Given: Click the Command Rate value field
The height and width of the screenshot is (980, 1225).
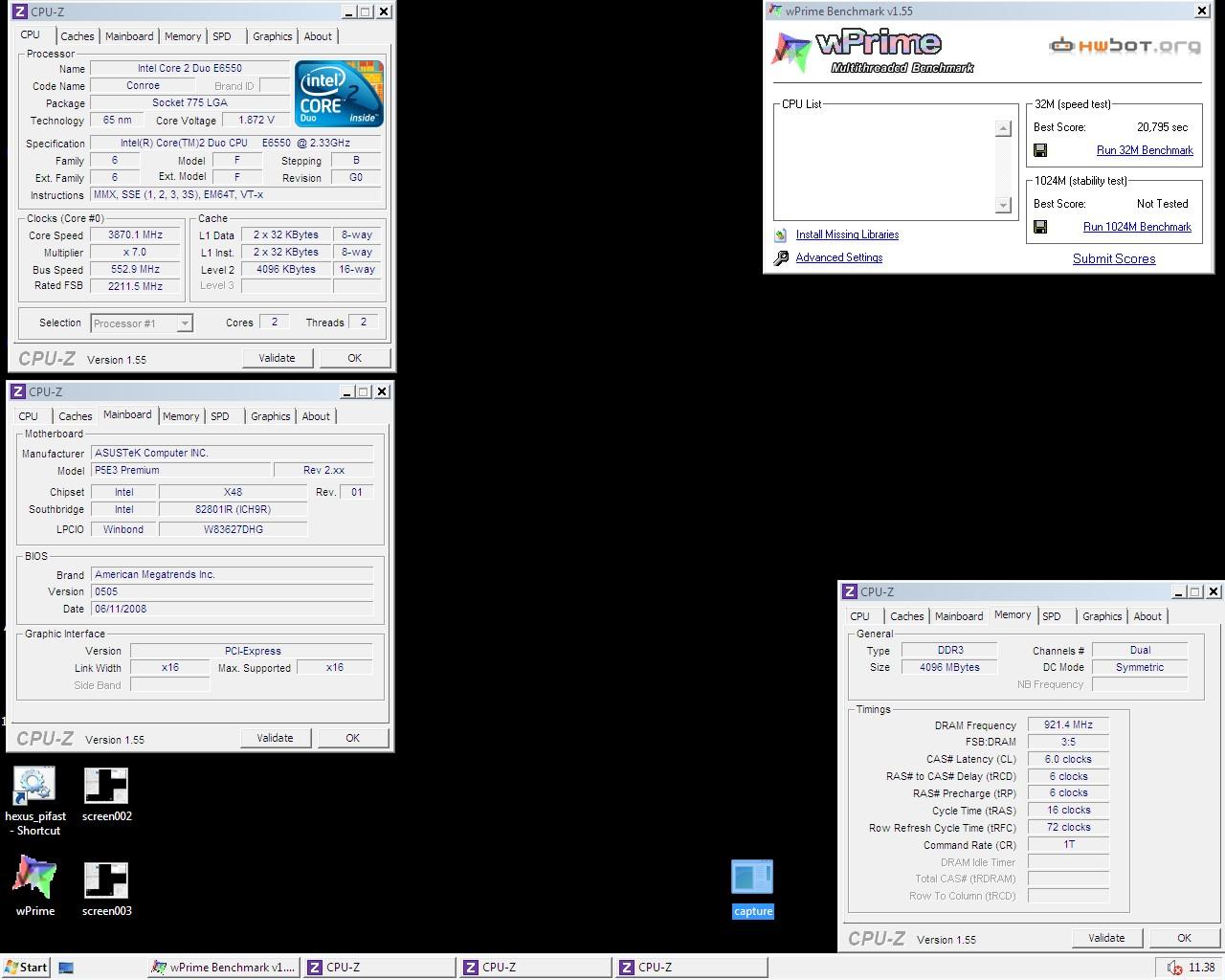Looking at the screenshot, I should coord(1068,845).
